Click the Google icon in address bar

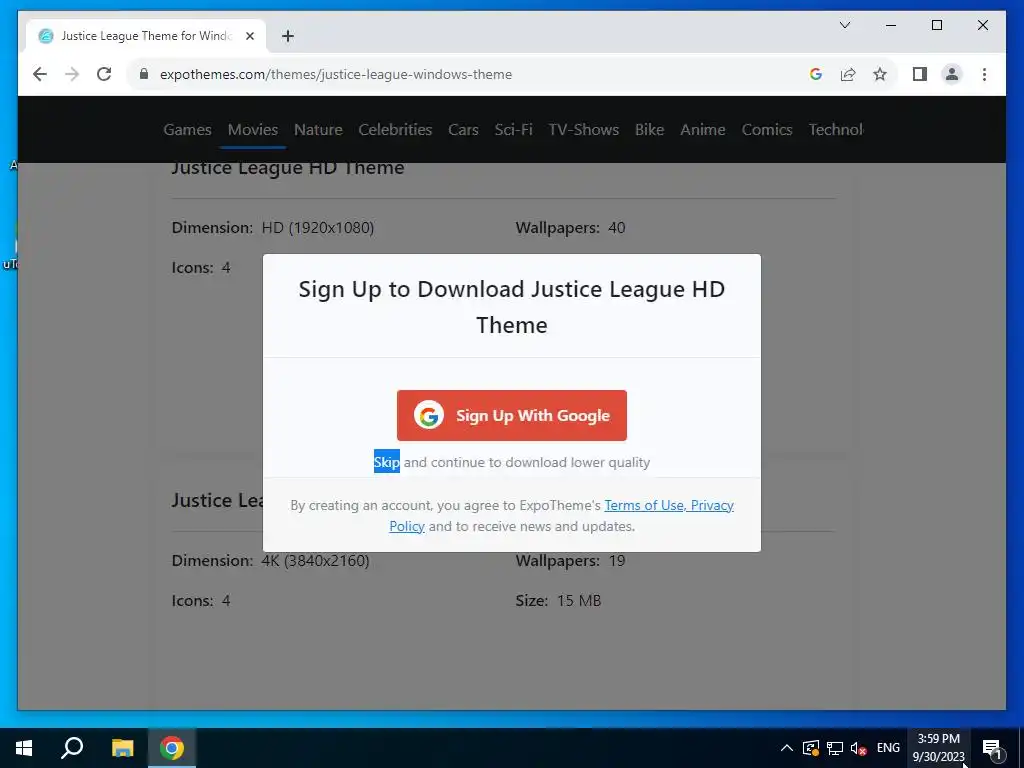[x=816, y=74]
